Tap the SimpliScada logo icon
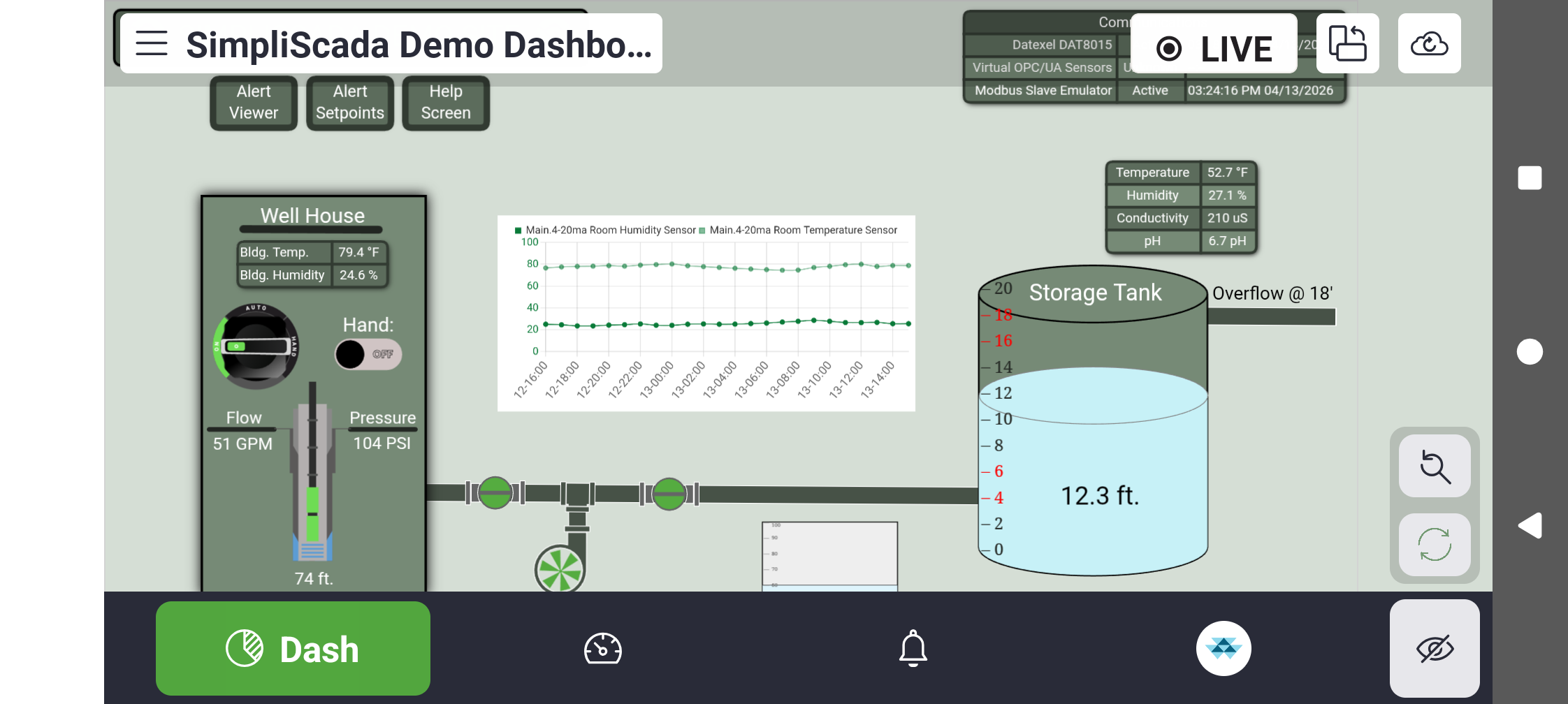The height and width of the screenshot is (704, 1568). point(1223,648)
